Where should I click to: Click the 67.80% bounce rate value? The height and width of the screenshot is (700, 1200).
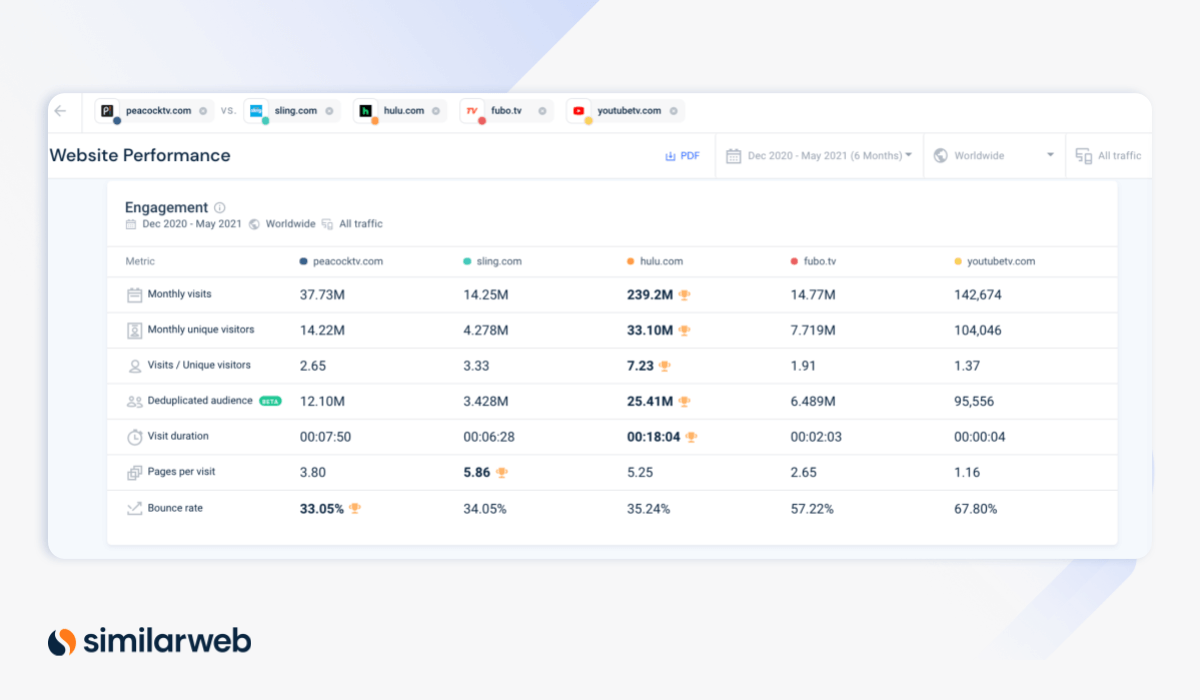(975, 508)
